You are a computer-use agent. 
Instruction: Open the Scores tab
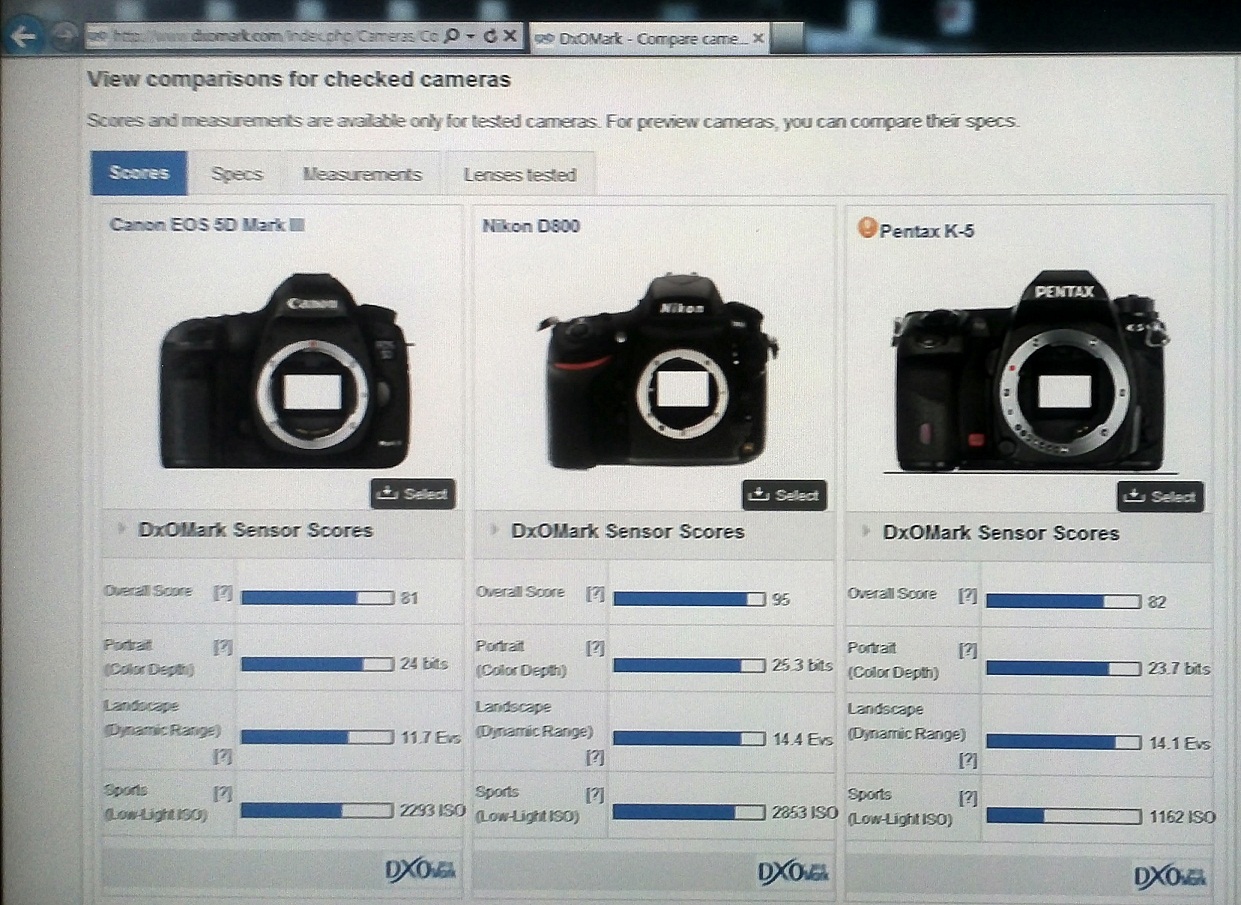click(139, 173)
